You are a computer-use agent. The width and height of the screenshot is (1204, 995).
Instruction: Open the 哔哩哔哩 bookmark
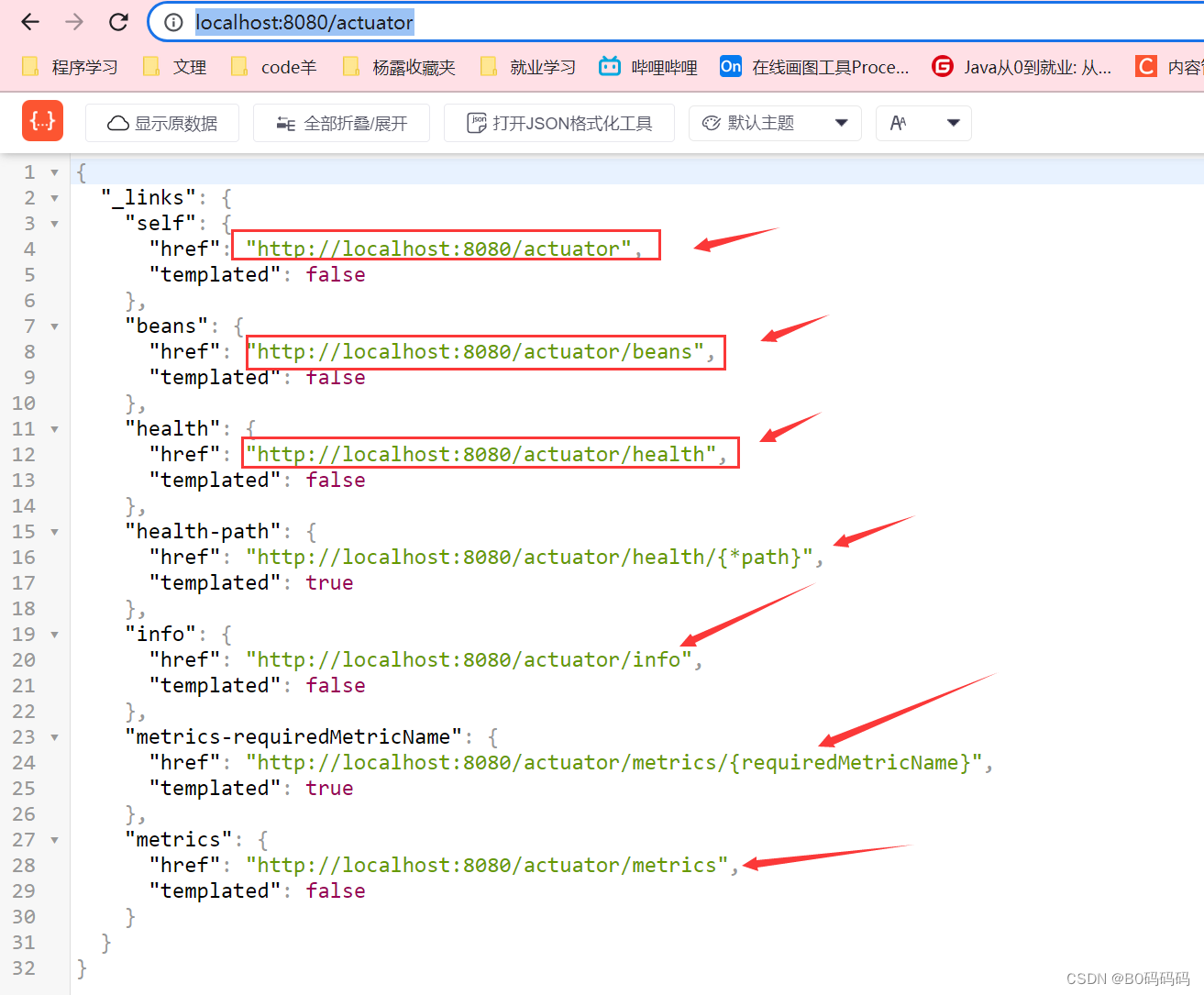[648, 67]
